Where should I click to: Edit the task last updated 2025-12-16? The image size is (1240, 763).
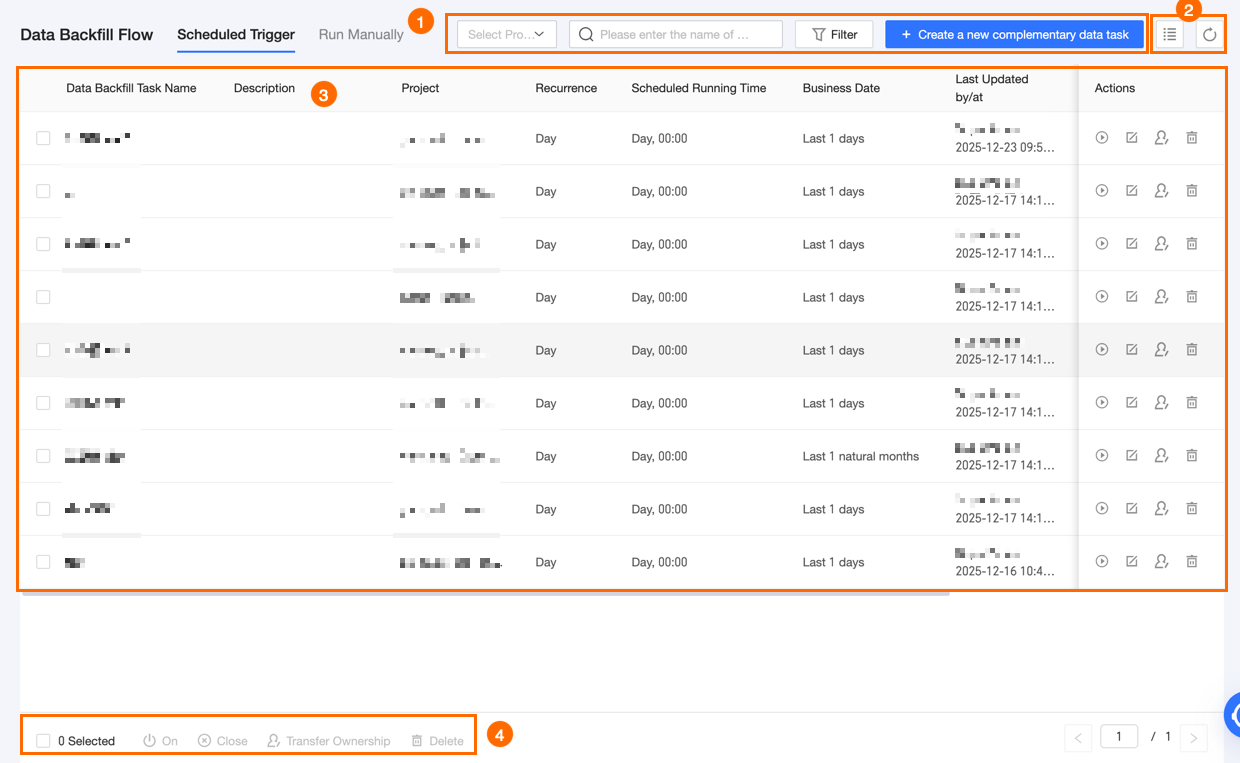click(x=1132, y=562)
